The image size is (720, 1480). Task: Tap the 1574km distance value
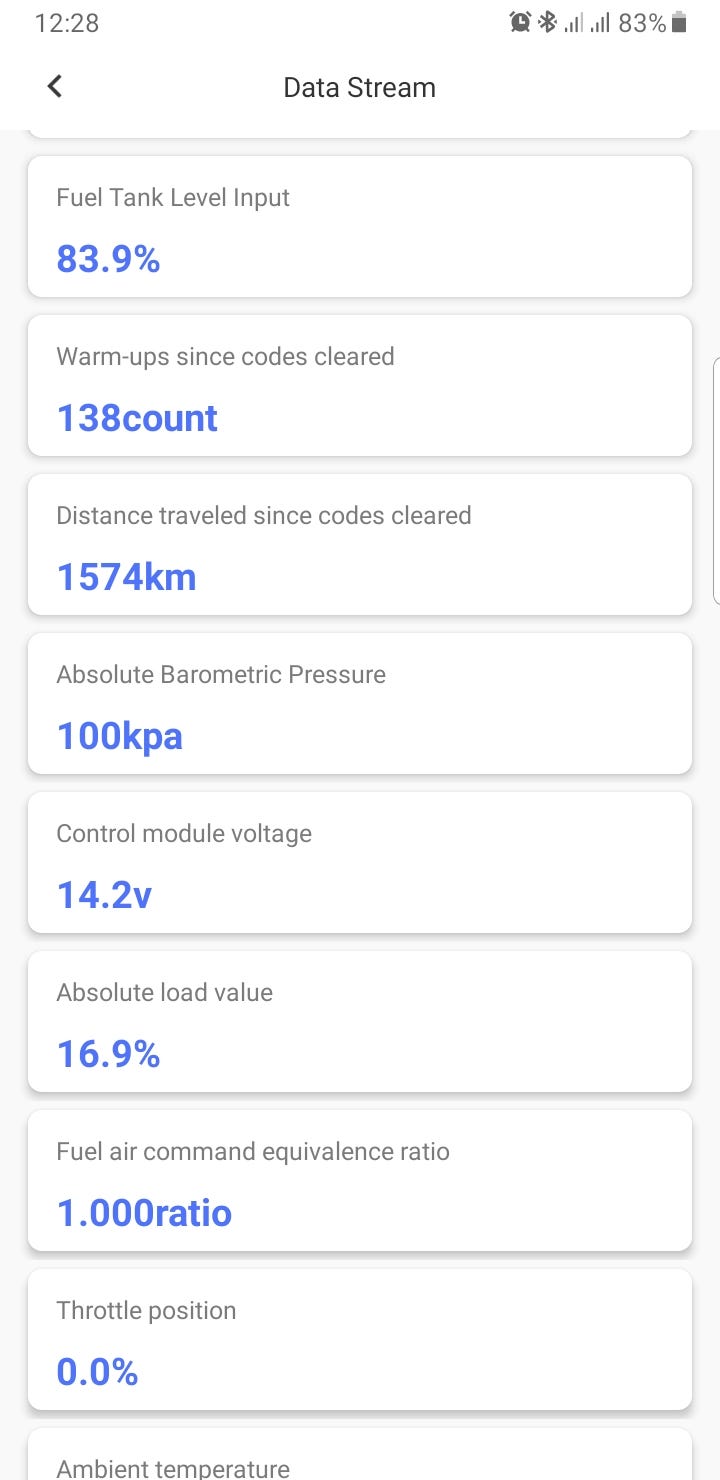(126, 577)
